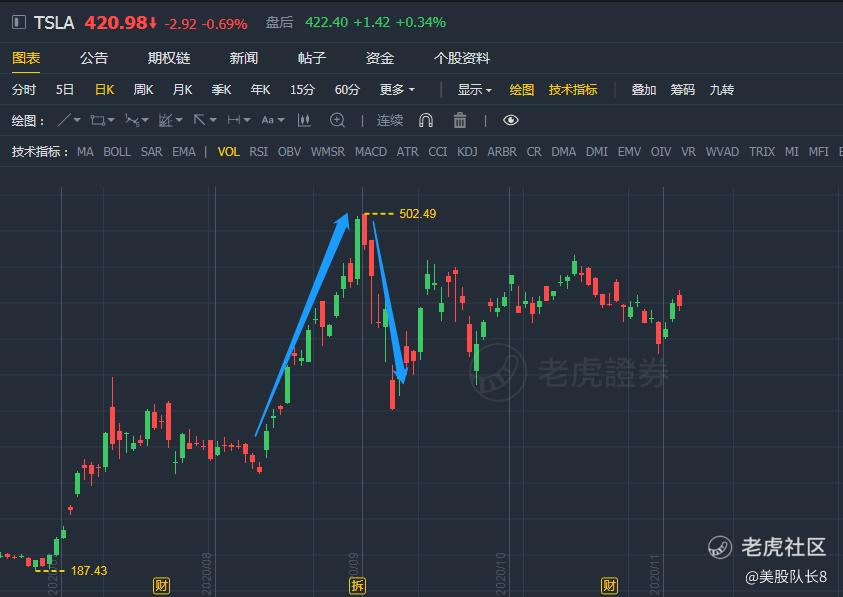Select the line drawing tool
Viewport: 843px width, 597px height.
[63, 120]
